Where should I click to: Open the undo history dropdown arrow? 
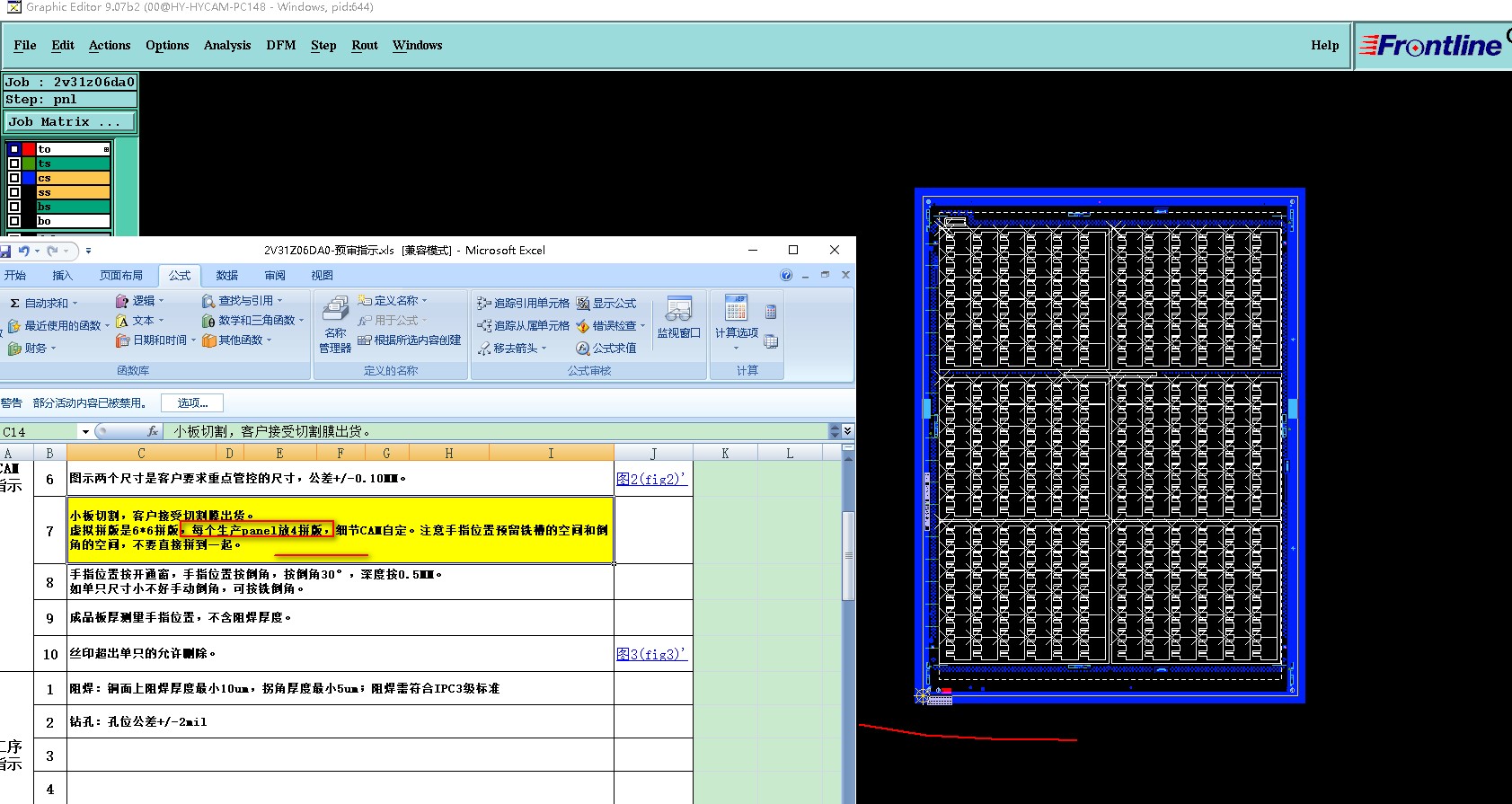(37, 251)
